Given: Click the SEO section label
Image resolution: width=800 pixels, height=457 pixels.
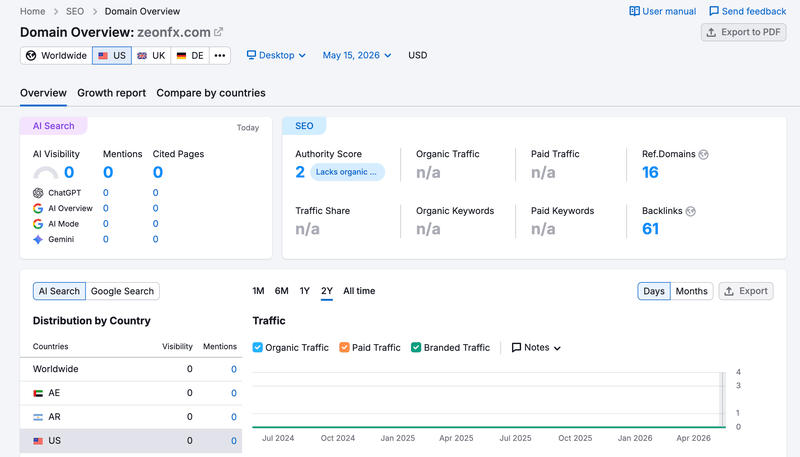Looking at the screenshot, I should 304,126.
